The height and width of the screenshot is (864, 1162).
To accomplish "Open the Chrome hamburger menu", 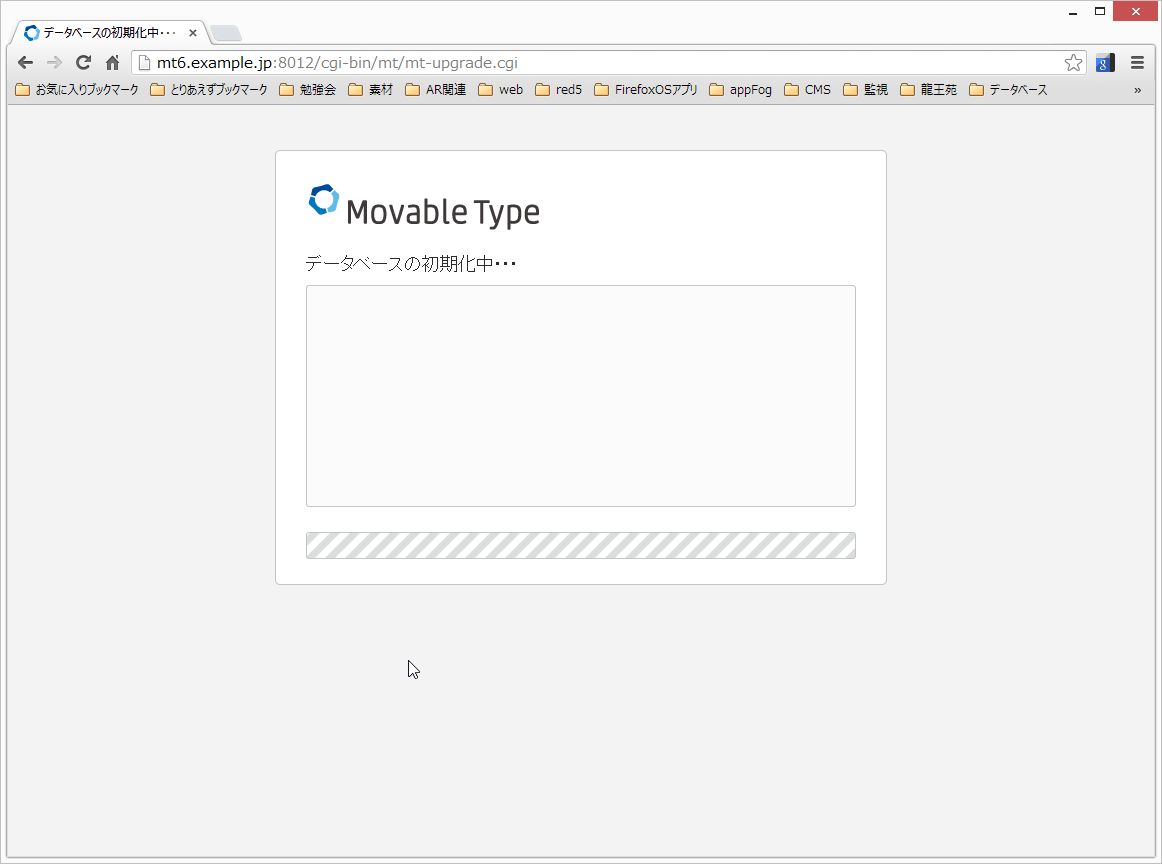I will click(1138, 63).
